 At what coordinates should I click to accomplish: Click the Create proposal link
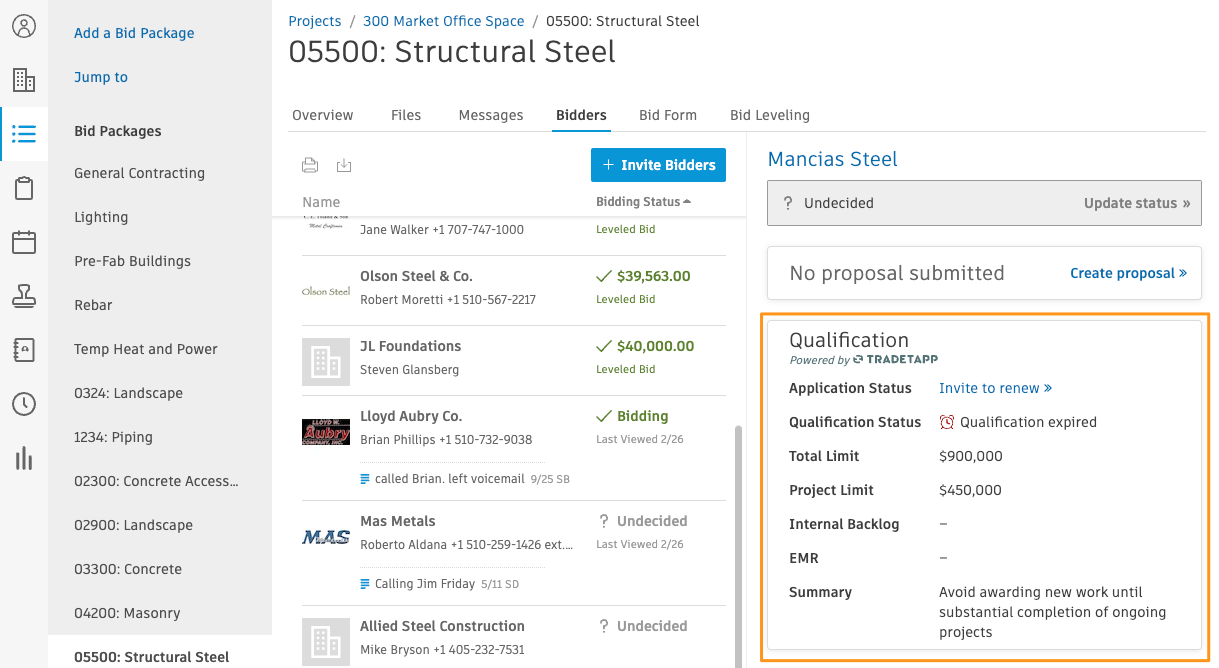pyautogui.click(x=1128, y=273)
